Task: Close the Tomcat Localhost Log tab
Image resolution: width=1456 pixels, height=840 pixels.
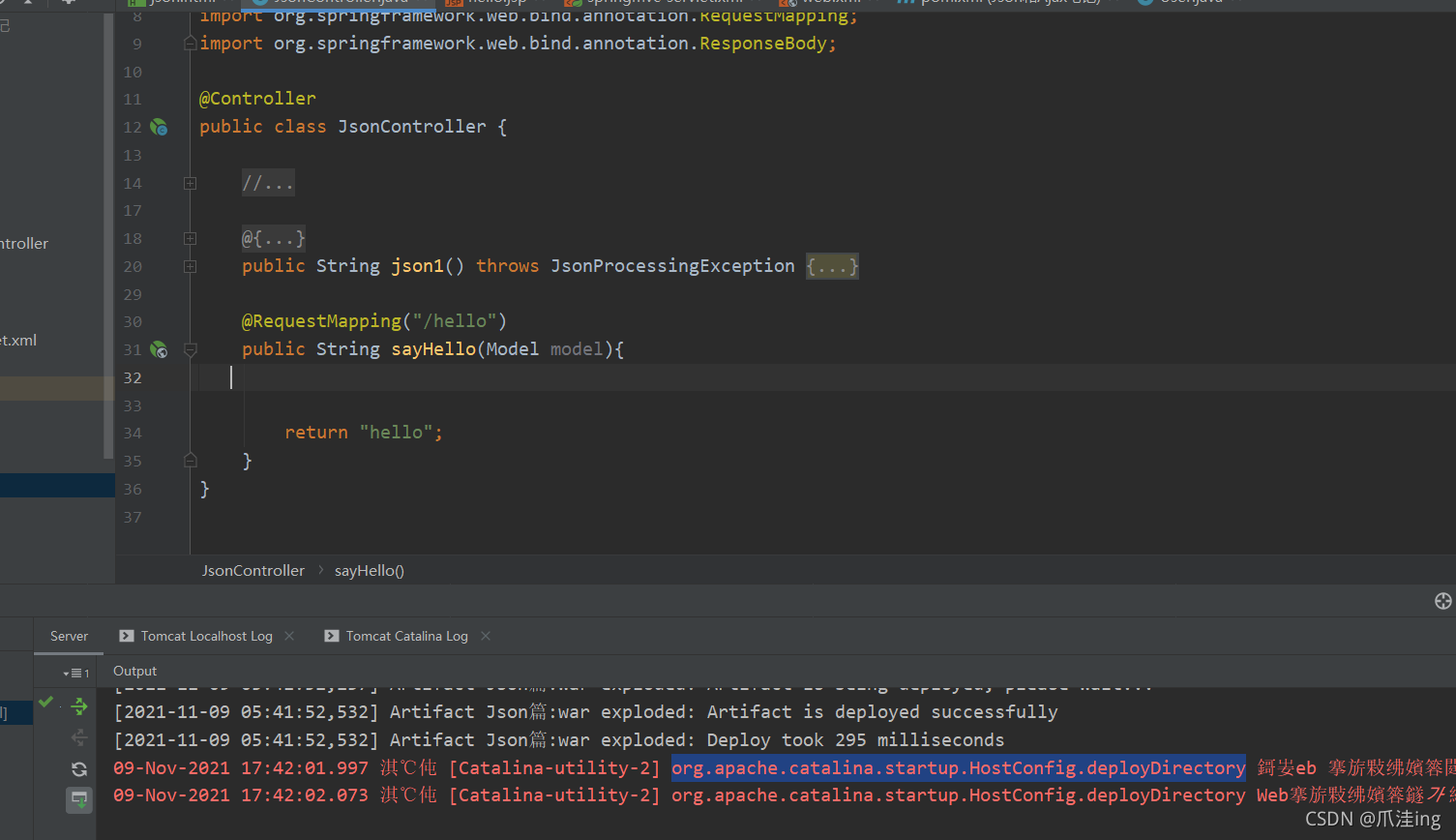Action: pyautogui.click(x=289, y=636)
